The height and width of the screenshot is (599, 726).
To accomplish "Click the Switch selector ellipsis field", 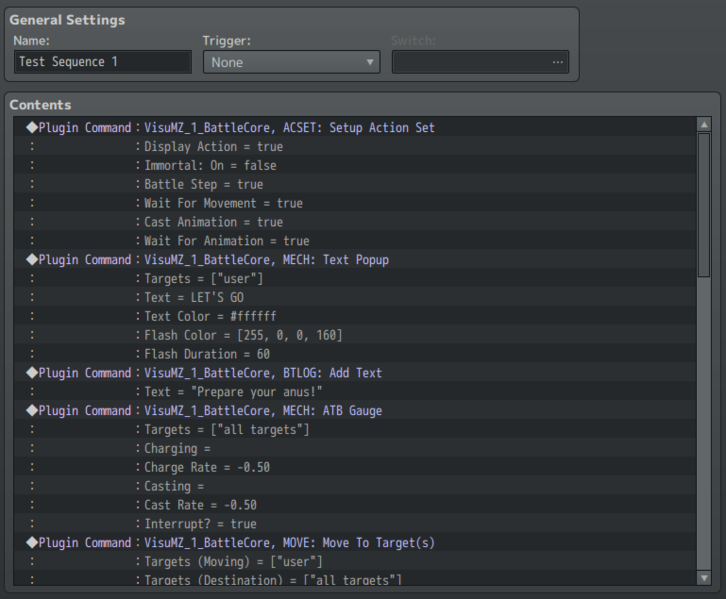I will 480,62.
